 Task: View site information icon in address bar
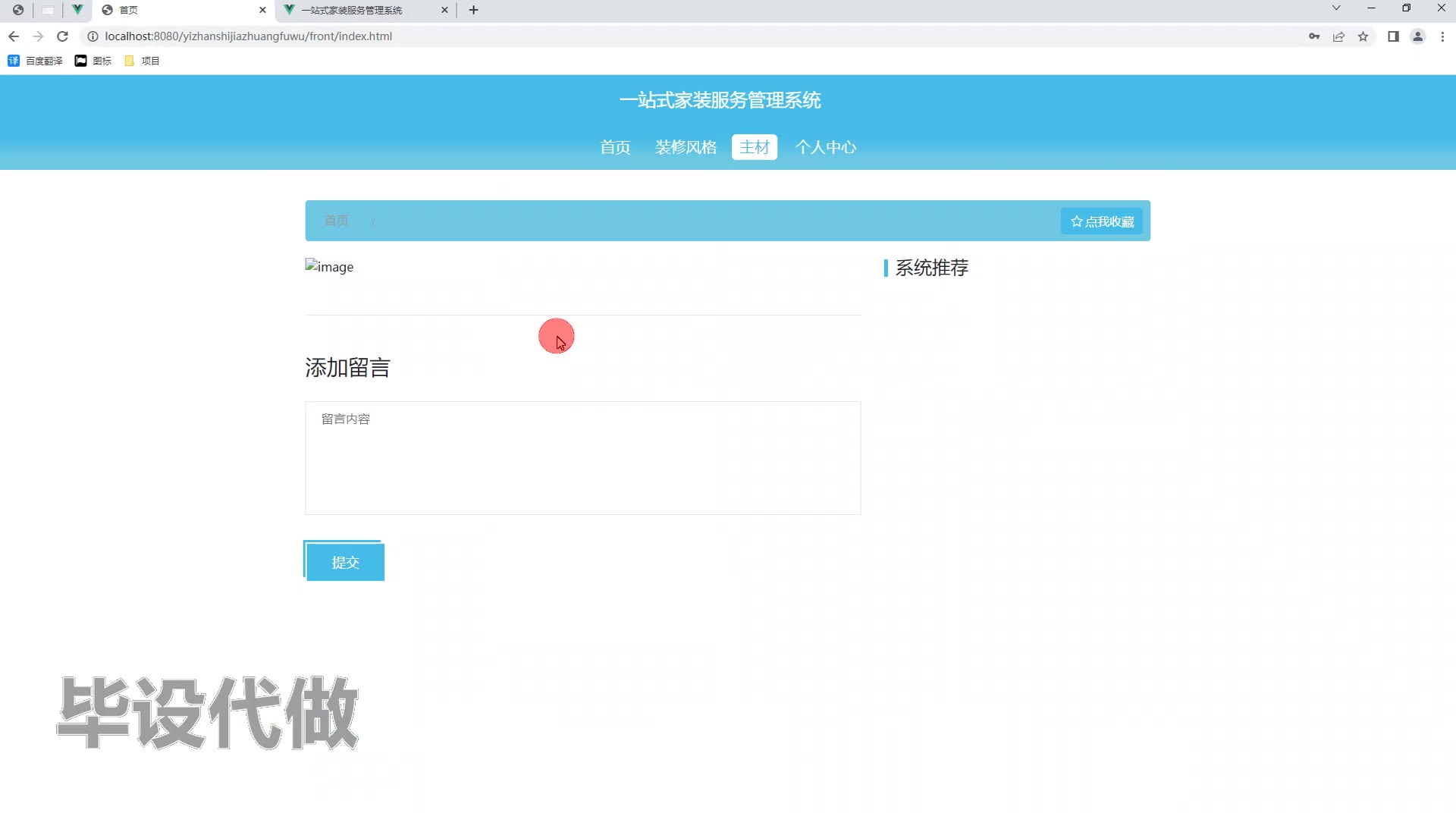point(93,36)
